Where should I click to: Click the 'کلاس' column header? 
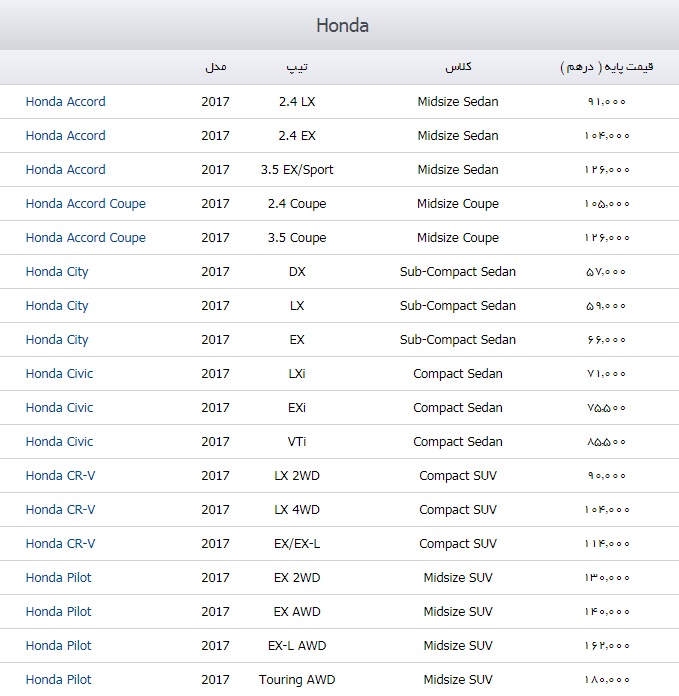click(458, 67)
